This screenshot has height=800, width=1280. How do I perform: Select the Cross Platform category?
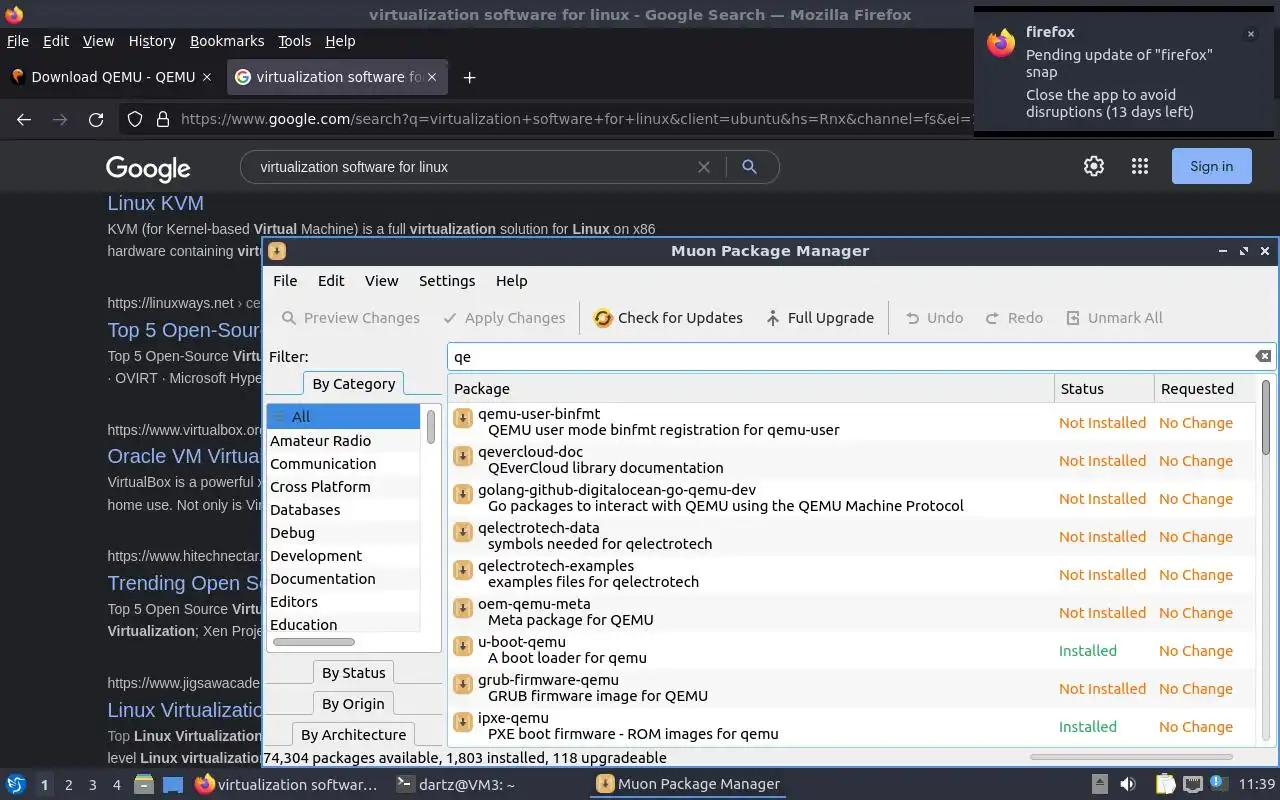click(343, 487)
